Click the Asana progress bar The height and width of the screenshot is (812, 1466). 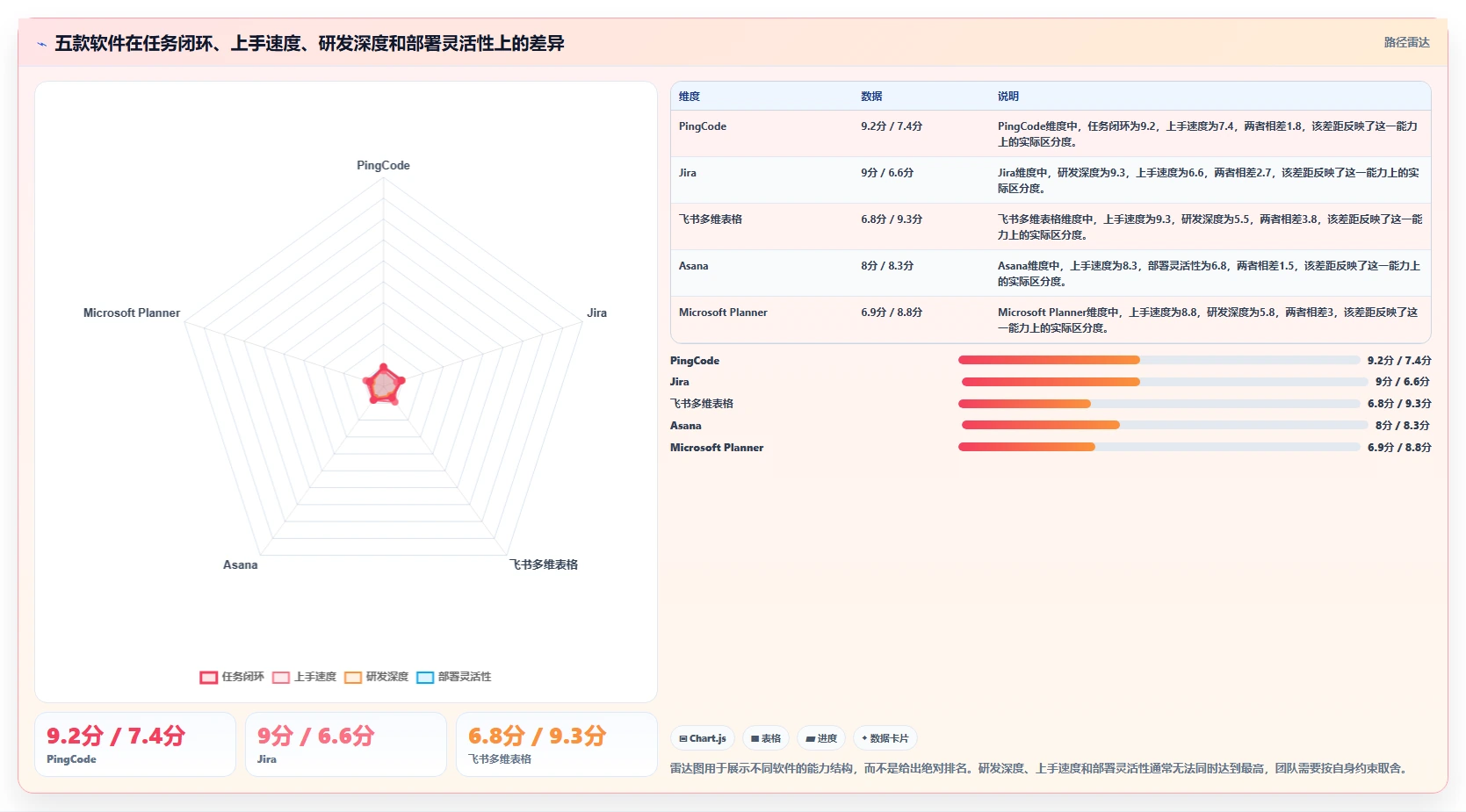[x=1165, y=425]
